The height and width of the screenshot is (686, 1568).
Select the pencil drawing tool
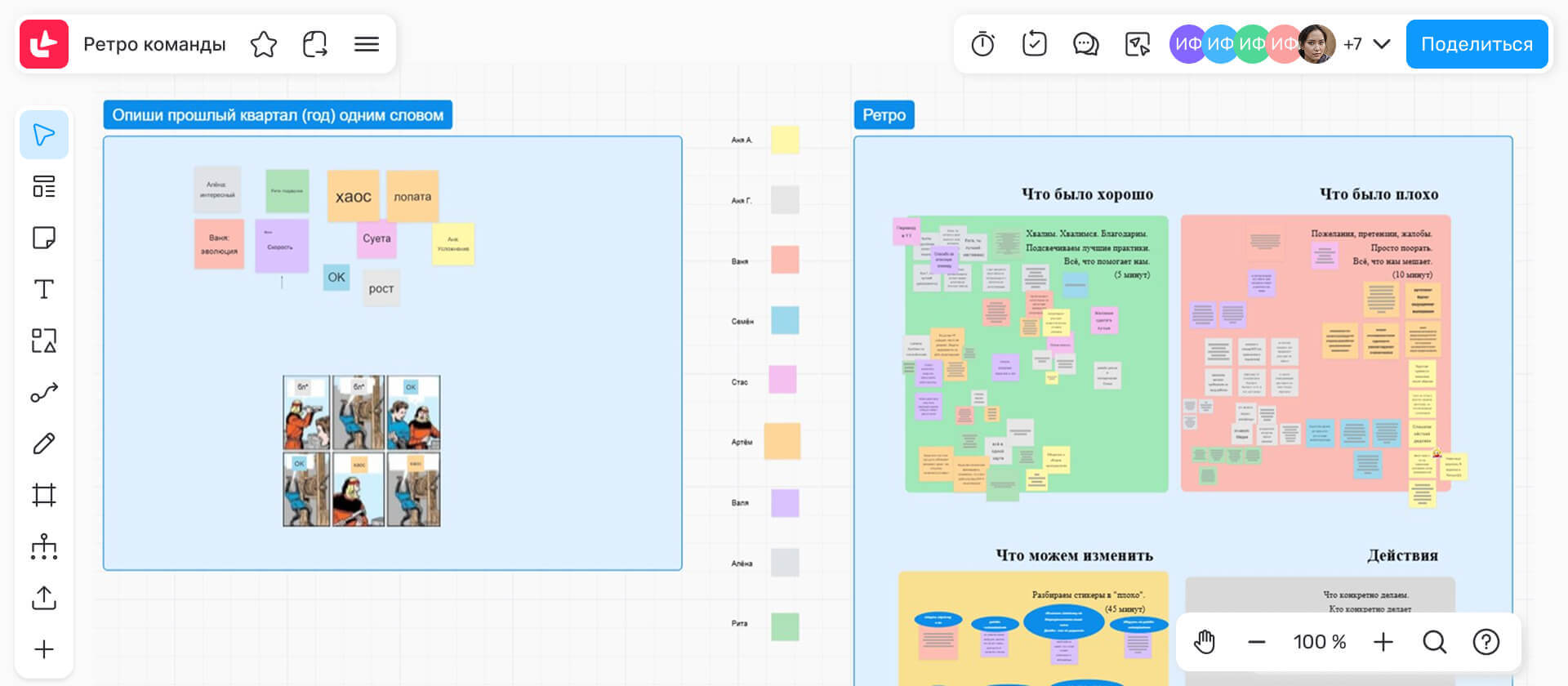pyautogui.click(x=44, y=443)
